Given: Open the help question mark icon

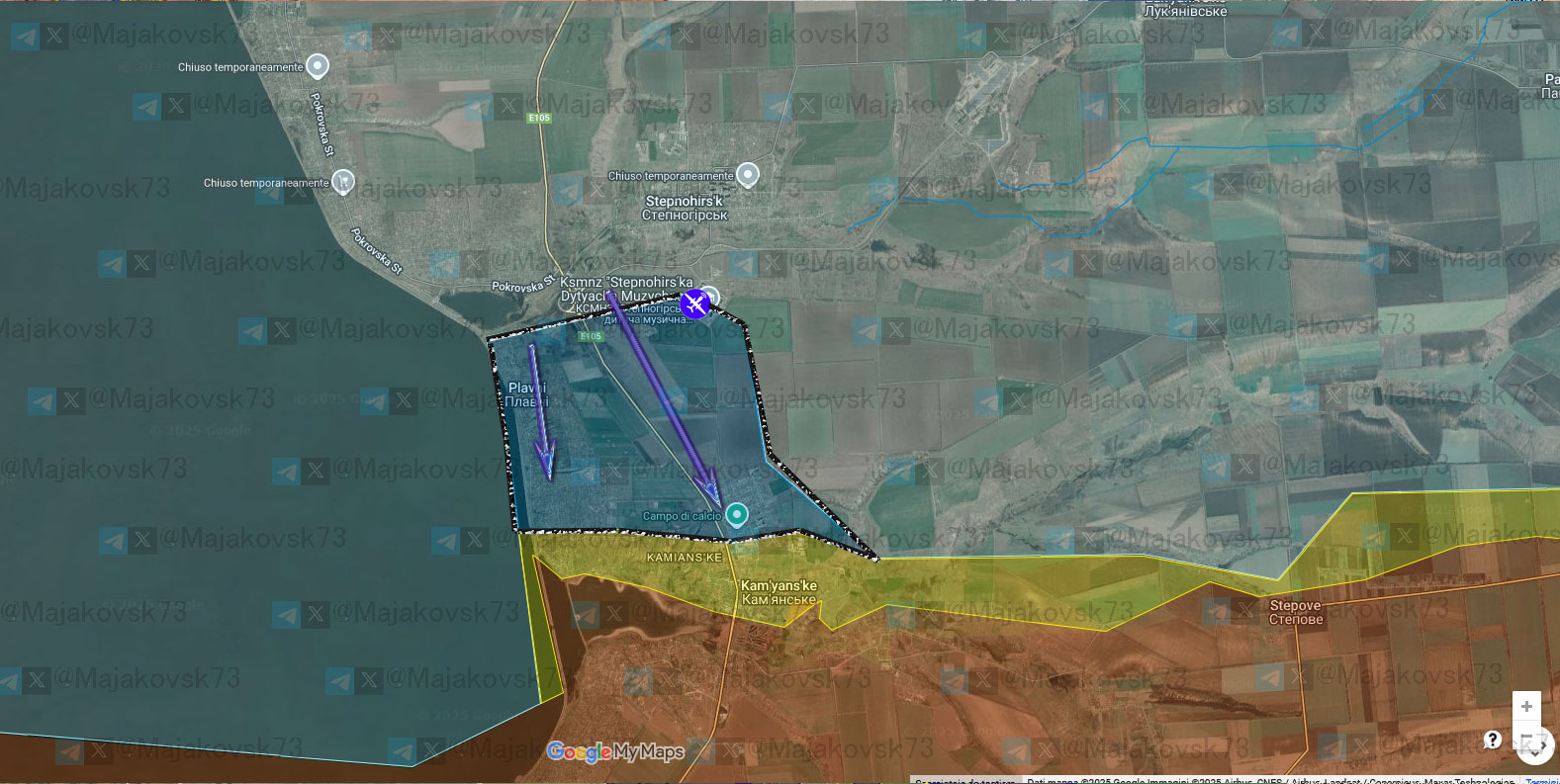Looking at the screenshot, I should (1493, 740).
